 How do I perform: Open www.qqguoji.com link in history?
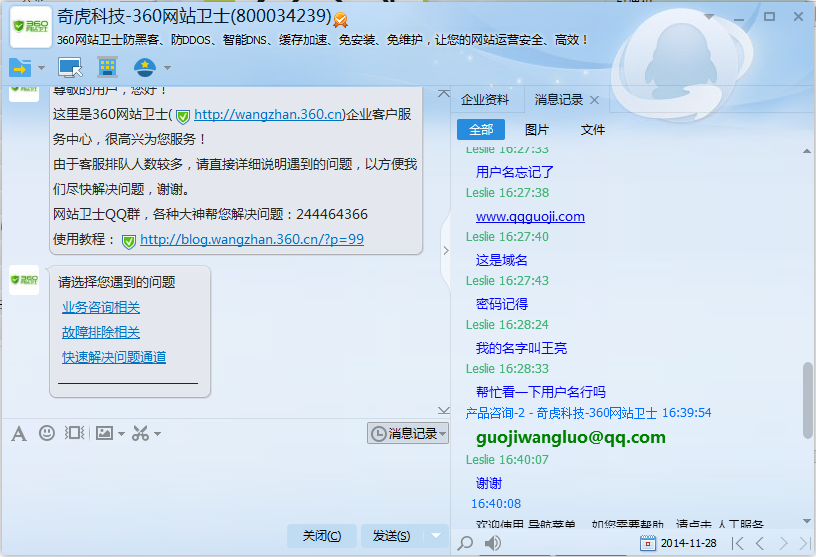pyautogui.click(x=530, y=216)
